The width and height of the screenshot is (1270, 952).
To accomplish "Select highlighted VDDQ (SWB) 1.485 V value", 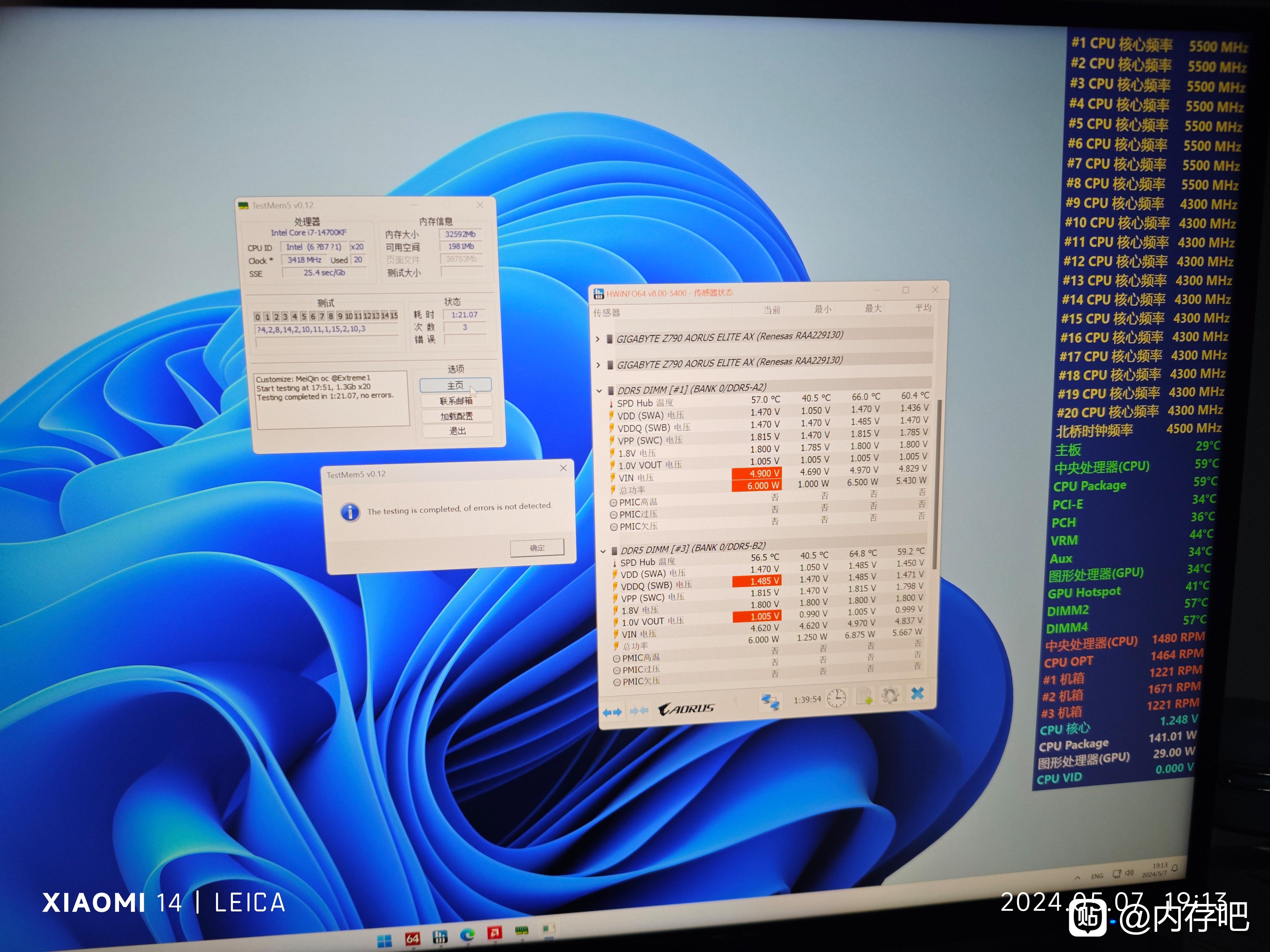I will (x=757, y=581).
